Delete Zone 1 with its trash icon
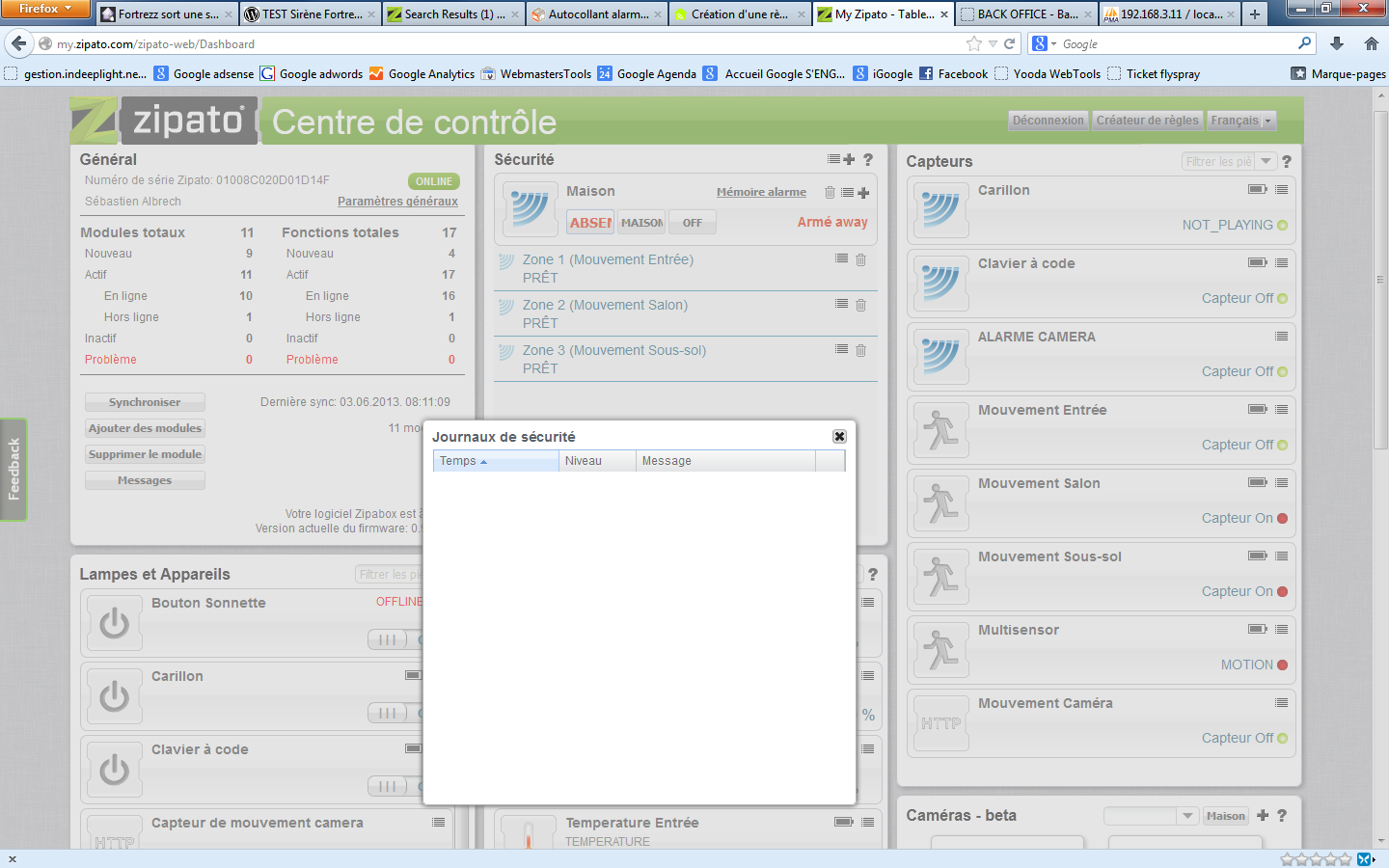This screenshot has width=1389, height=868. 861,259
